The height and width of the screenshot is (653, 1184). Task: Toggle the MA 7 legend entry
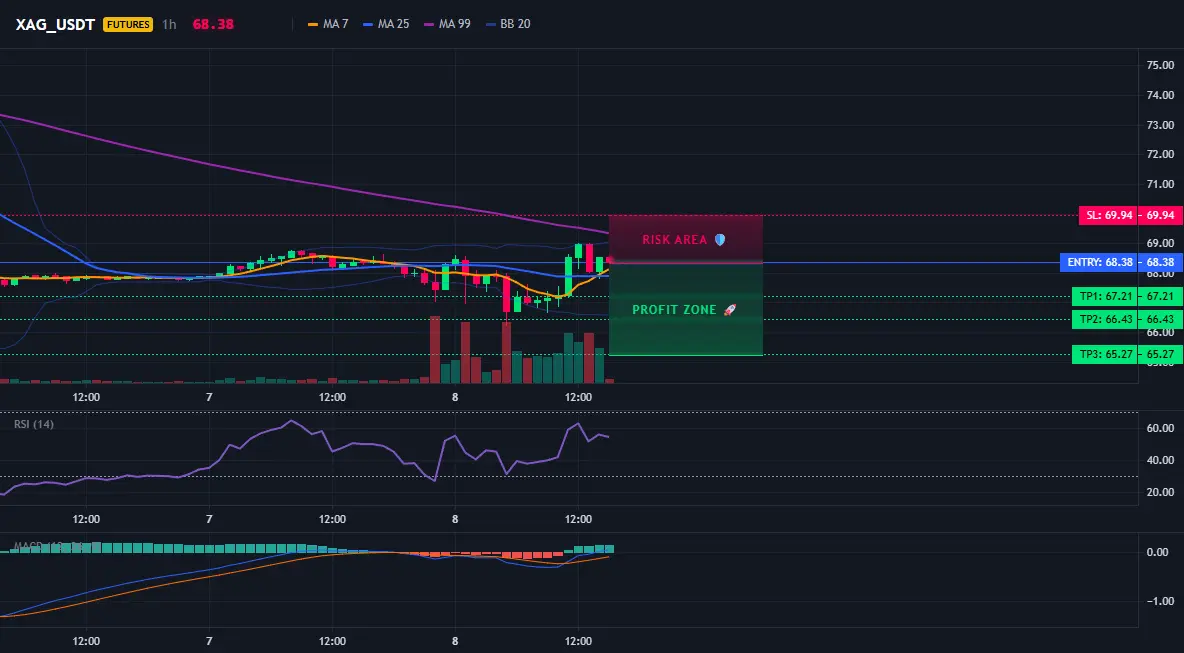(x=328, y=24)
